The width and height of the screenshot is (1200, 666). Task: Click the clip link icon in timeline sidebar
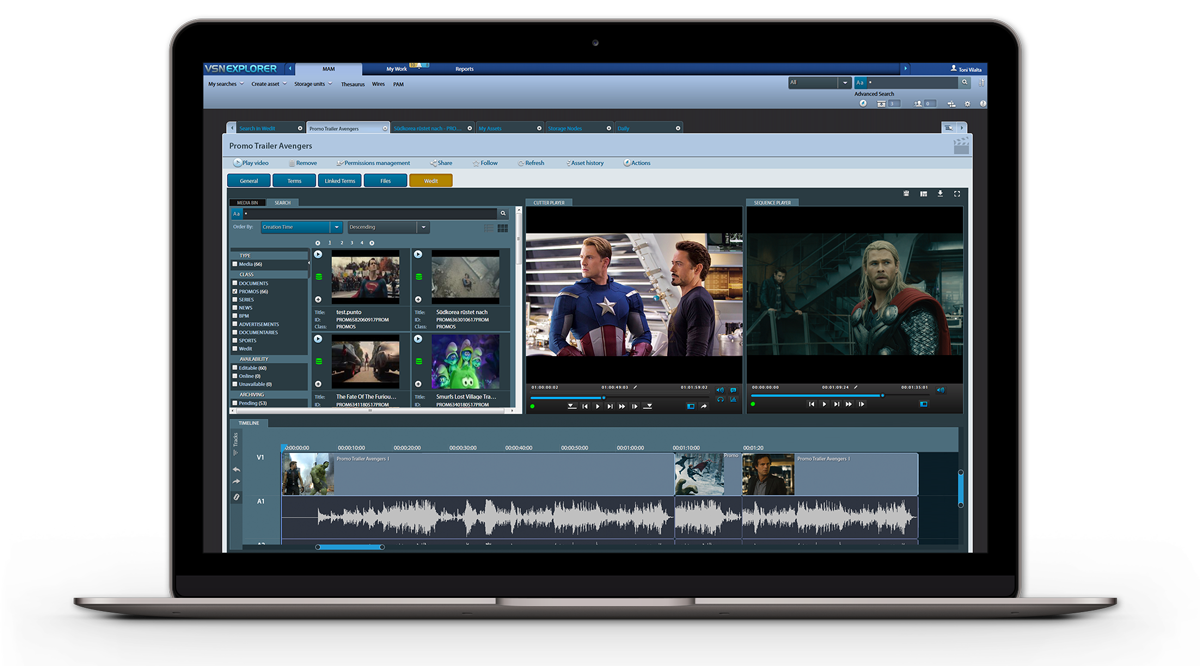(x=237, y=497)
